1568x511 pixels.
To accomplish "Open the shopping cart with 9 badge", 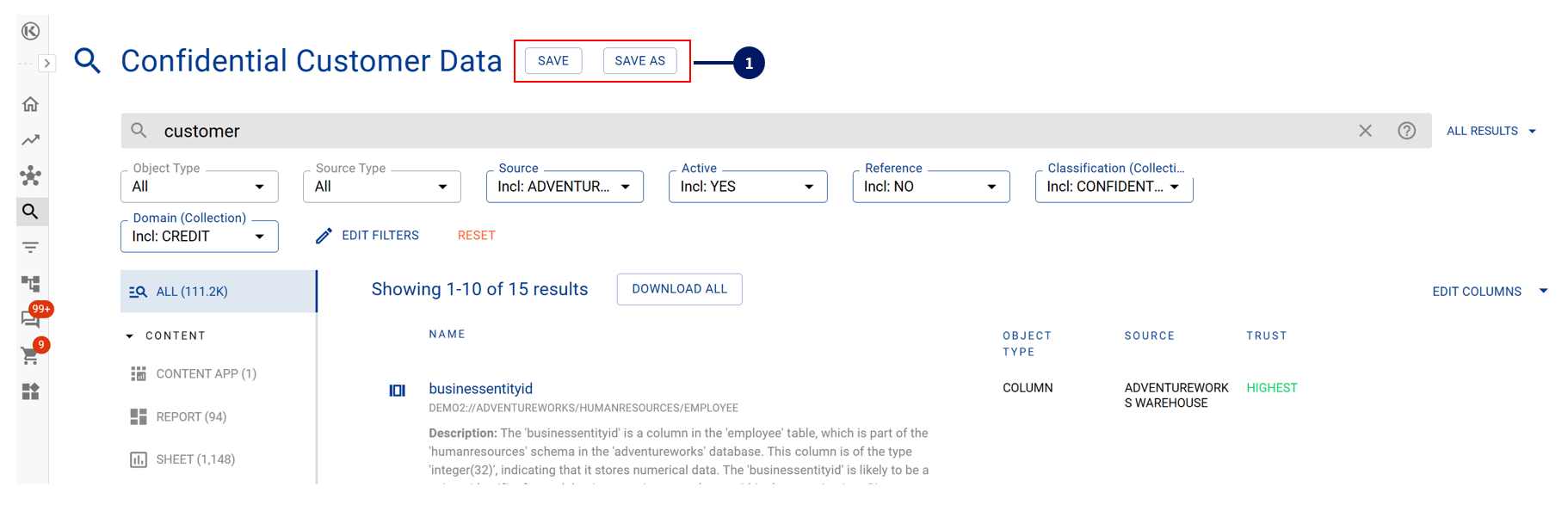I will pyautogui.click(x=30, y=355).
